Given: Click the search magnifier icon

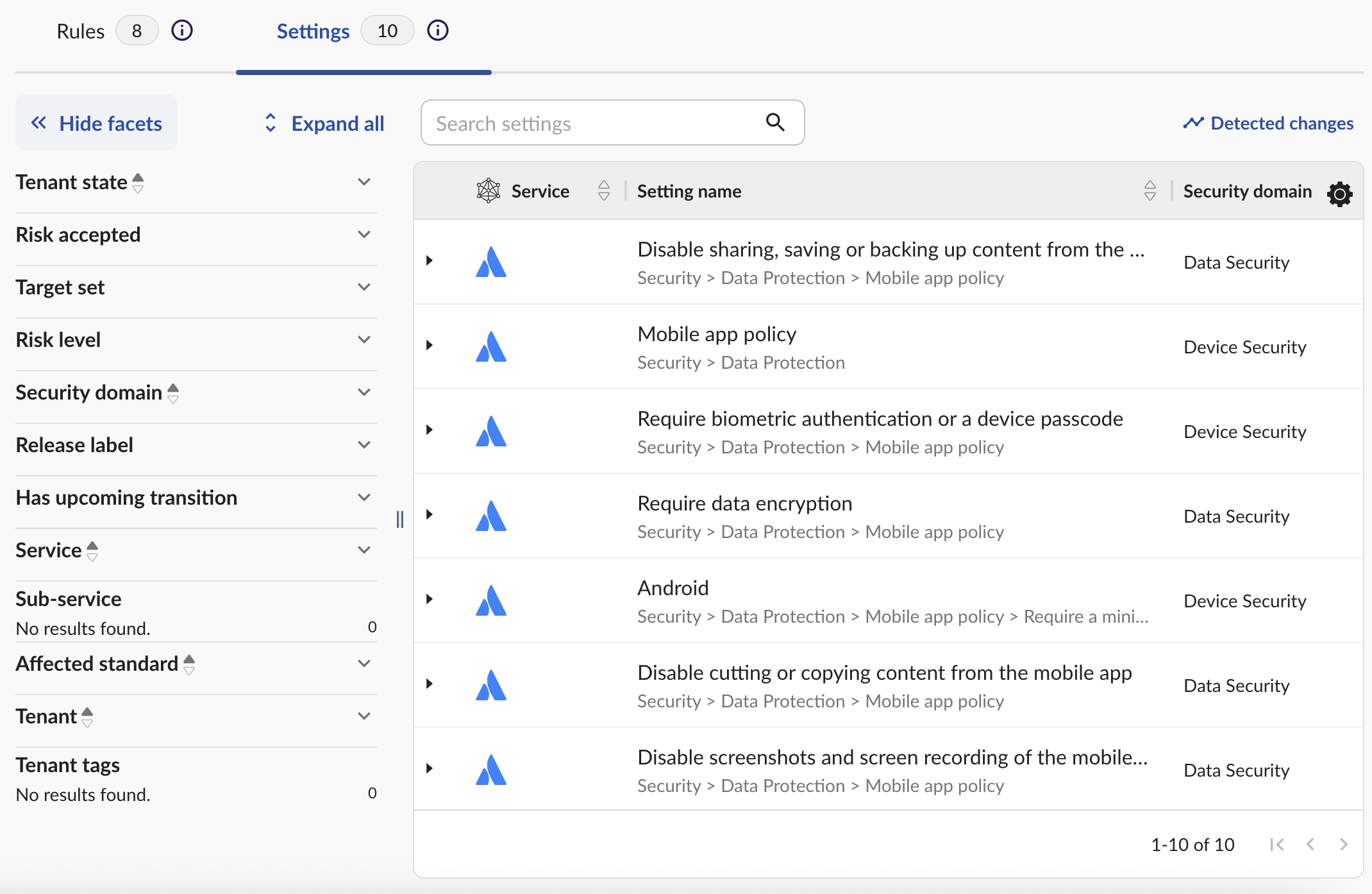Looking at the screenshot, I should [775, 122].
